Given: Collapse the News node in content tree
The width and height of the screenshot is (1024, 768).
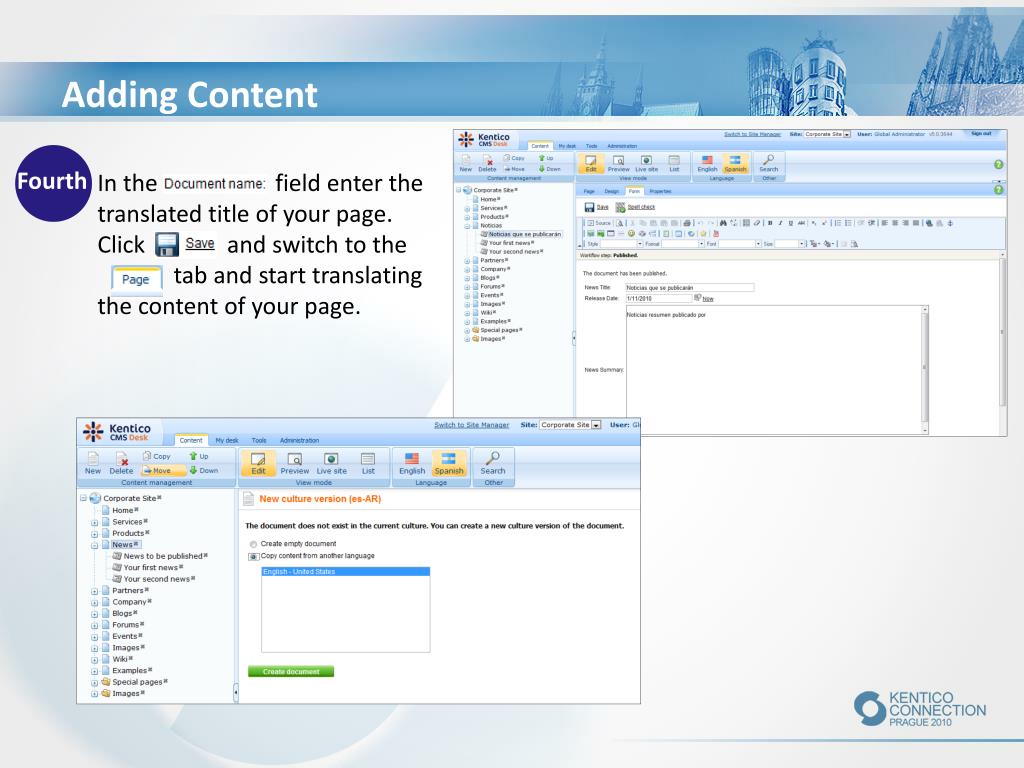Looking at the screenshot, I should 94,545.
